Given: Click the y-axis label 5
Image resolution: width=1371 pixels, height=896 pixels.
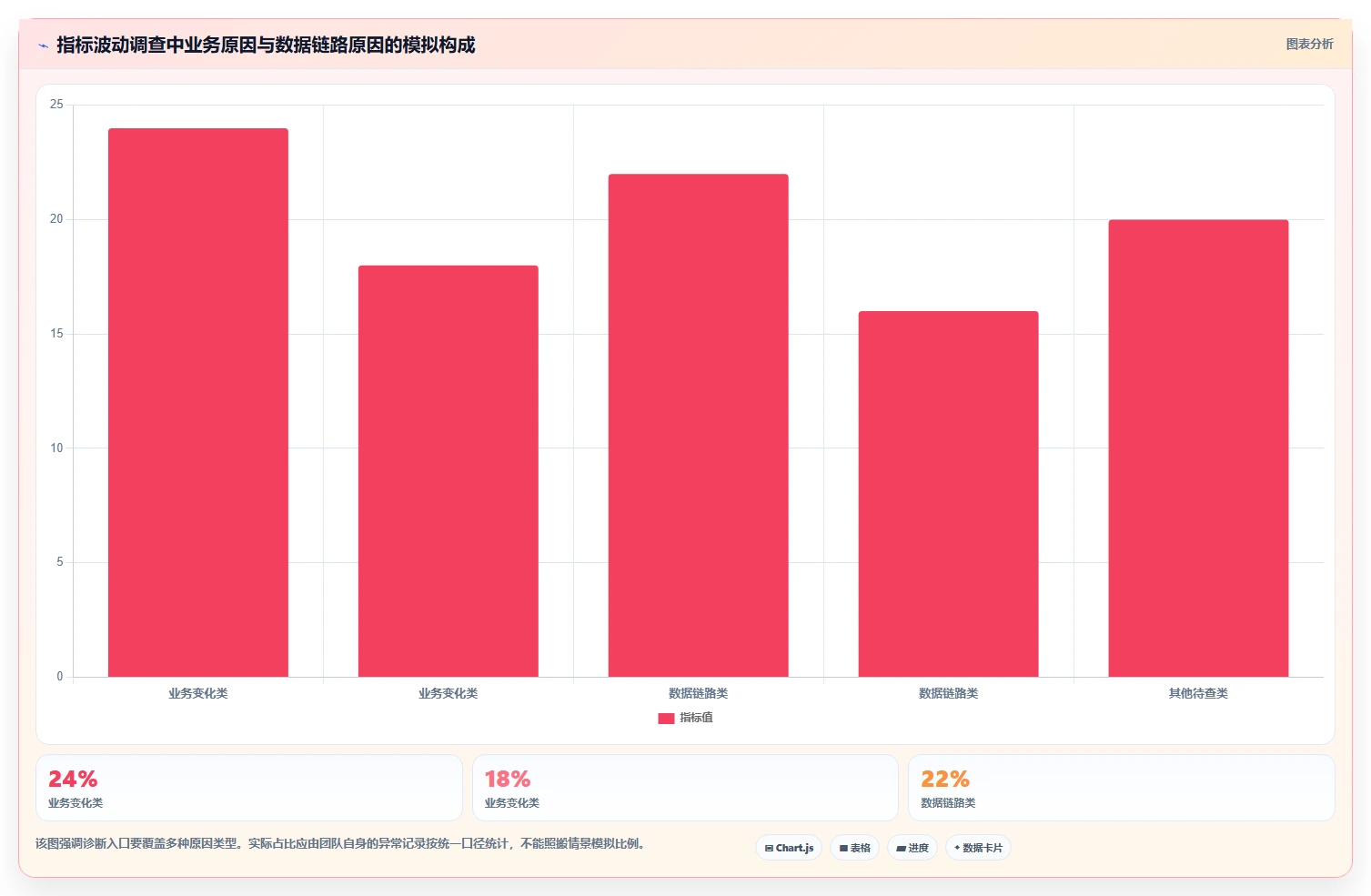Looking at the screenshot, I should 60,562.
